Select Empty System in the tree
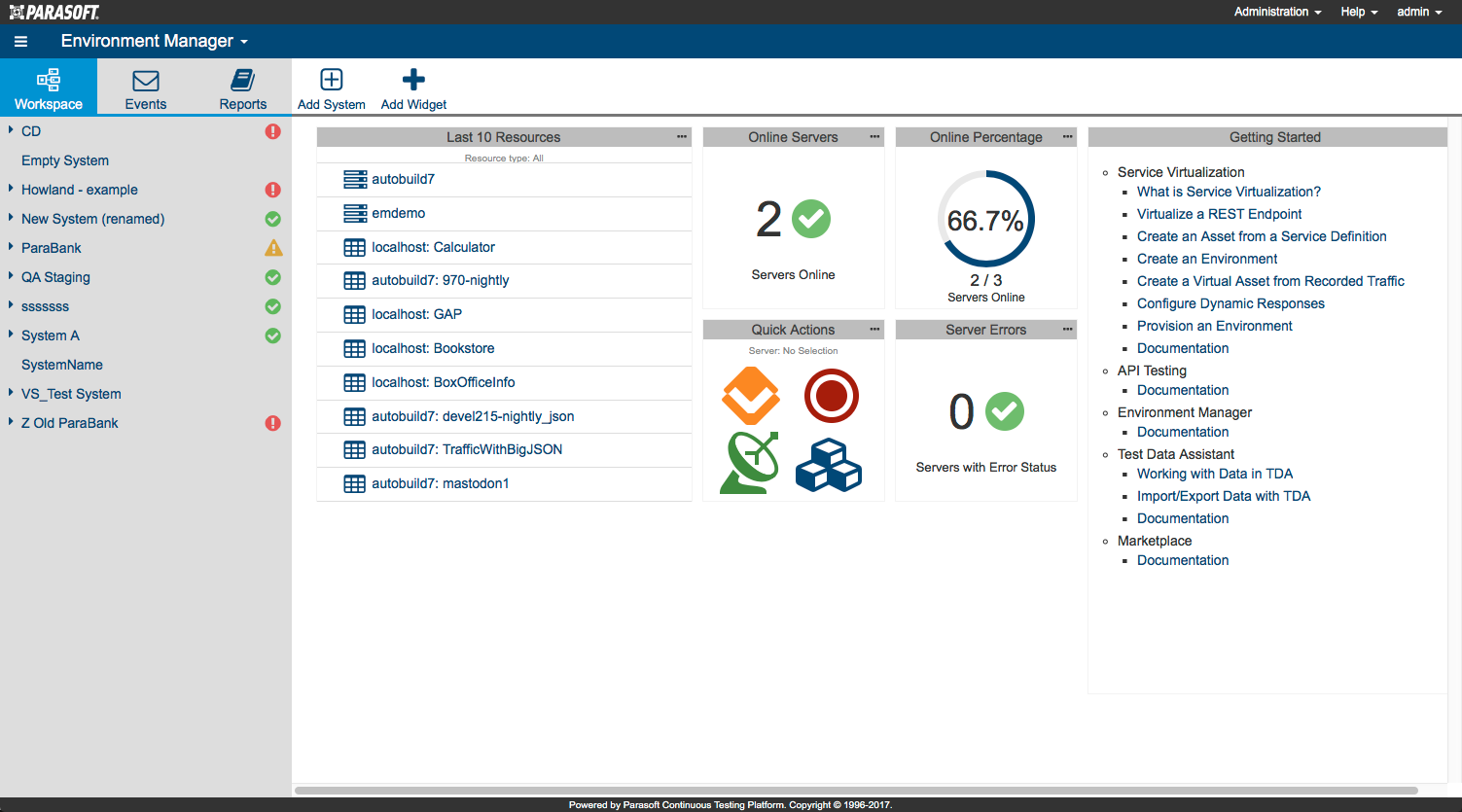 pos(65,160)
